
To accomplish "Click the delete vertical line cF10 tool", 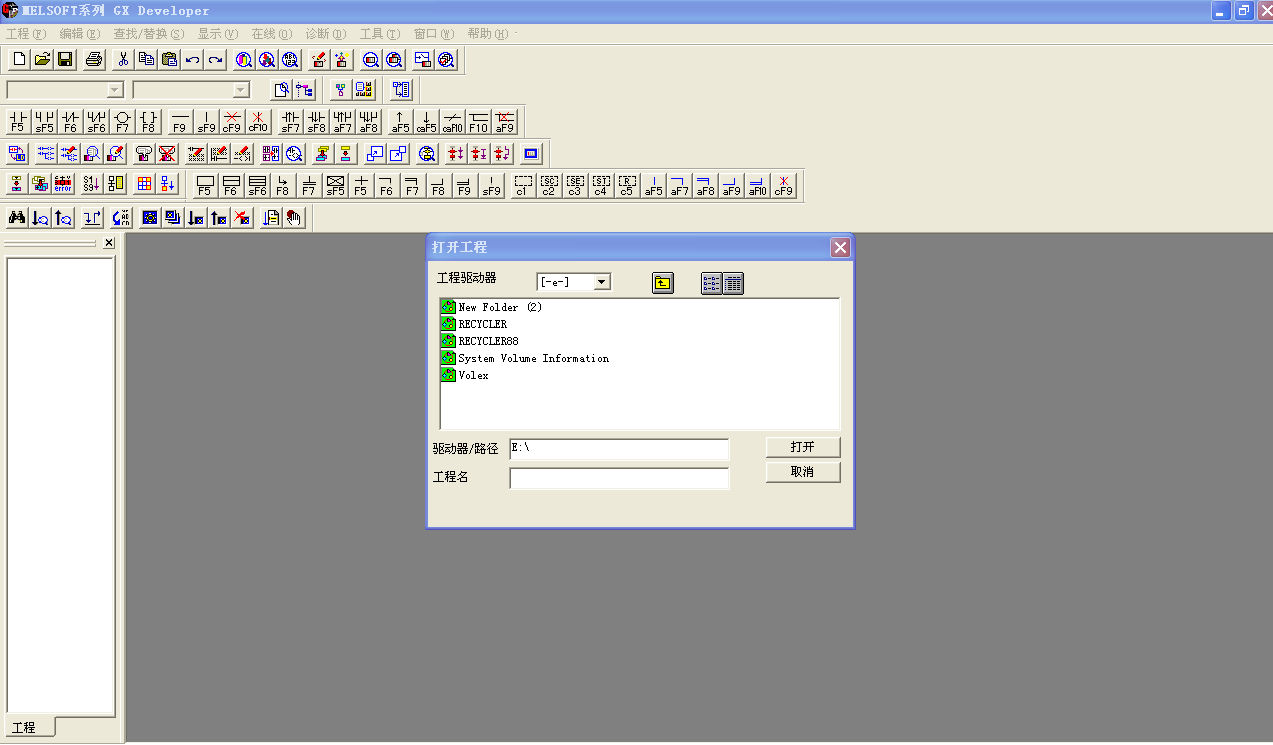I will click(x=258, y=122).
